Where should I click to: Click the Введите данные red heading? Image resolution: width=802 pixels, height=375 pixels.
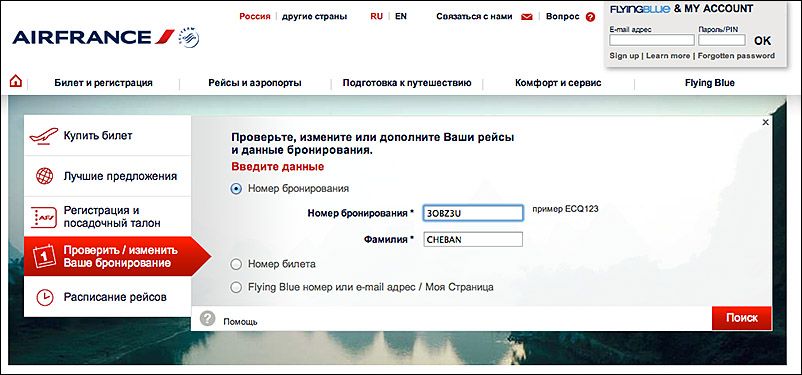278,167
